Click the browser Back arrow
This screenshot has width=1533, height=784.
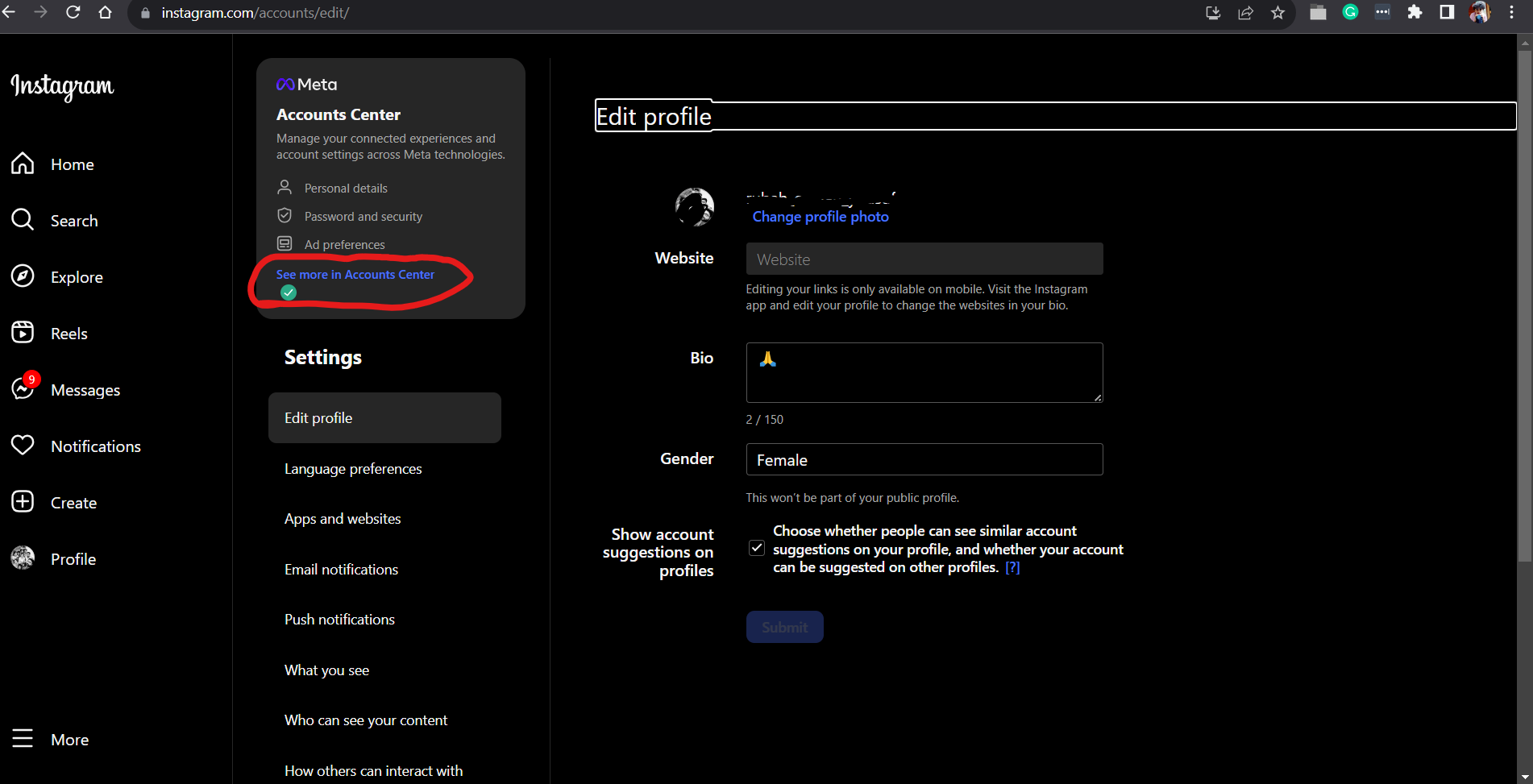[10, 12]
